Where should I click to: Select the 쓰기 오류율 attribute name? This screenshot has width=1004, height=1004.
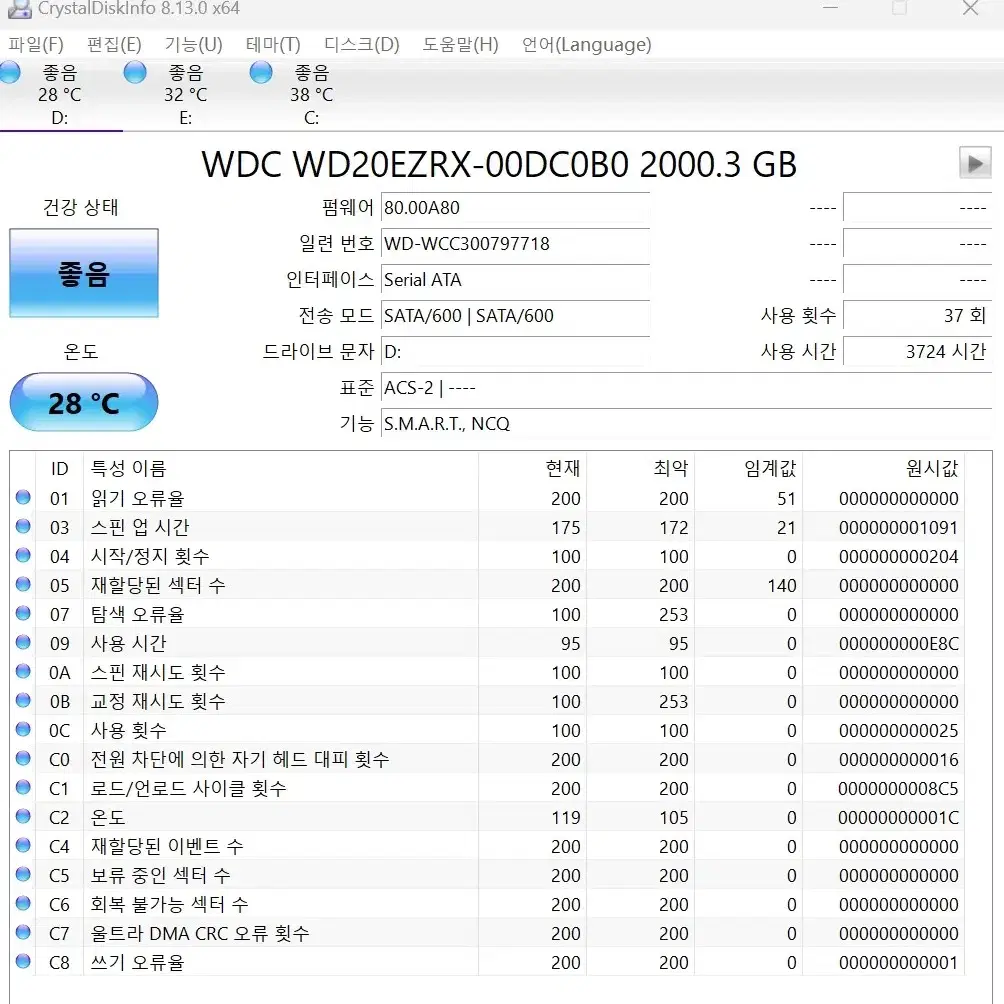137,962
